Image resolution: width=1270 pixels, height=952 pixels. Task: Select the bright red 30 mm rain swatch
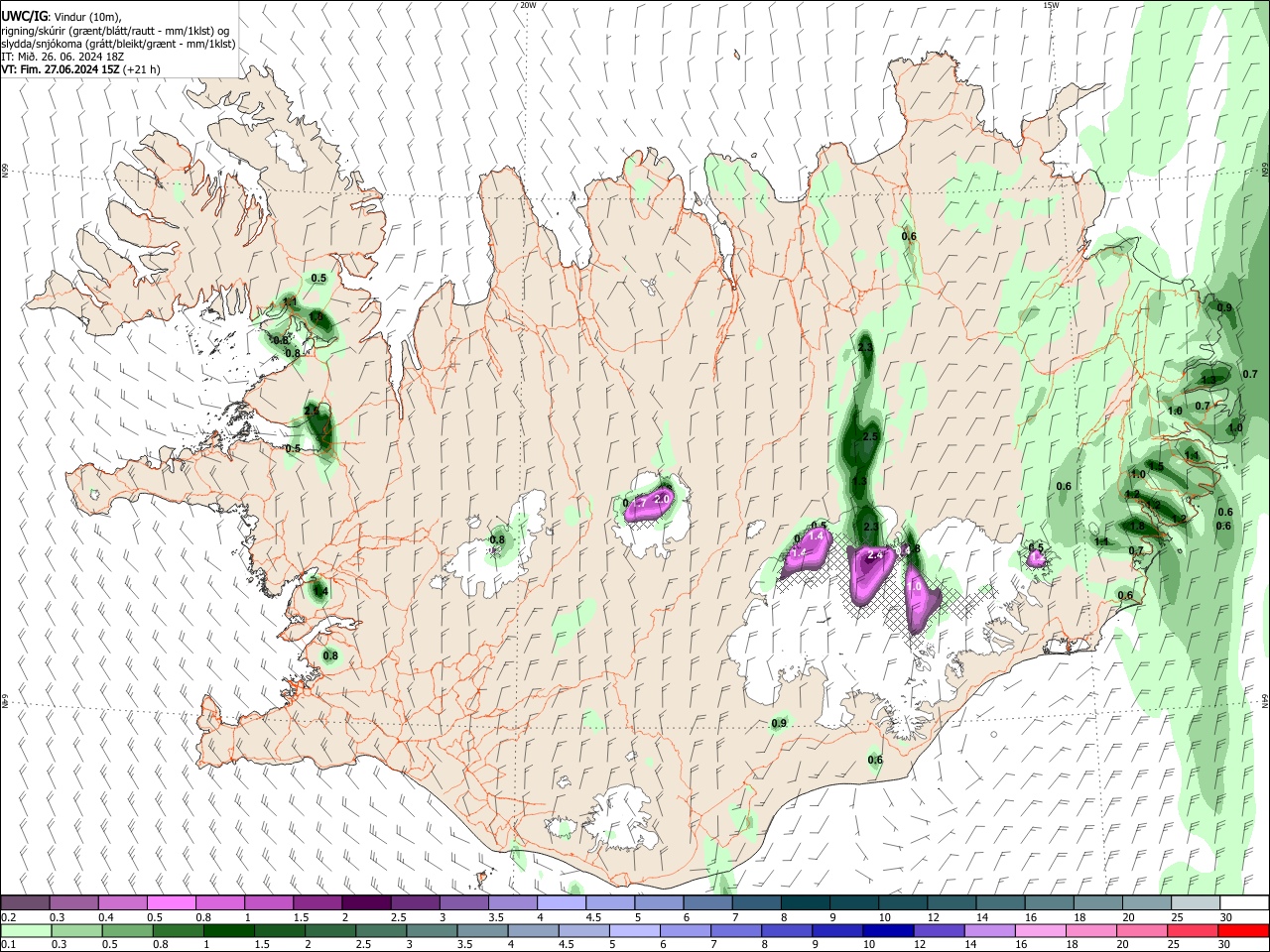[x=1243, y=930]
